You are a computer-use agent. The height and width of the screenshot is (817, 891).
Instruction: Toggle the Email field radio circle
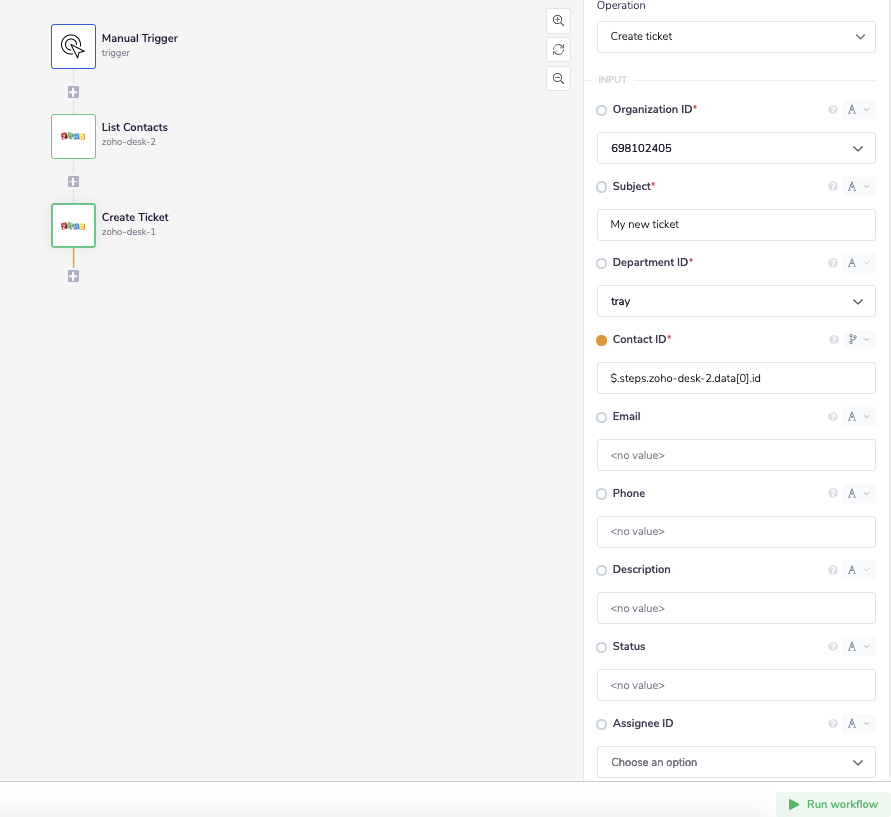pyautogui.click(x=601, y=417)
